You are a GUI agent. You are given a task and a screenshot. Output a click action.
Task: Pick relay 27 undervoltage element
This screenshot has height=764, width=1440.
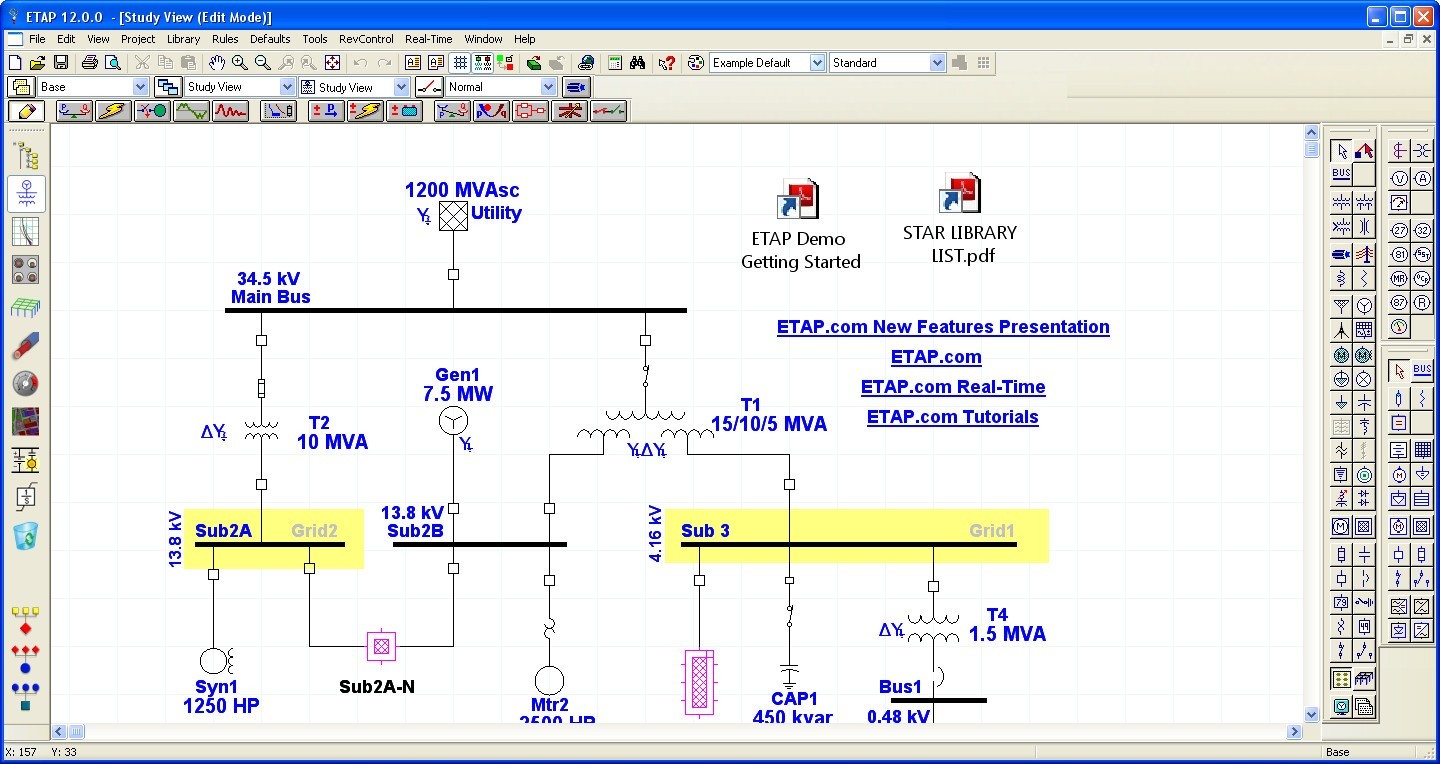coord(1399,228)
